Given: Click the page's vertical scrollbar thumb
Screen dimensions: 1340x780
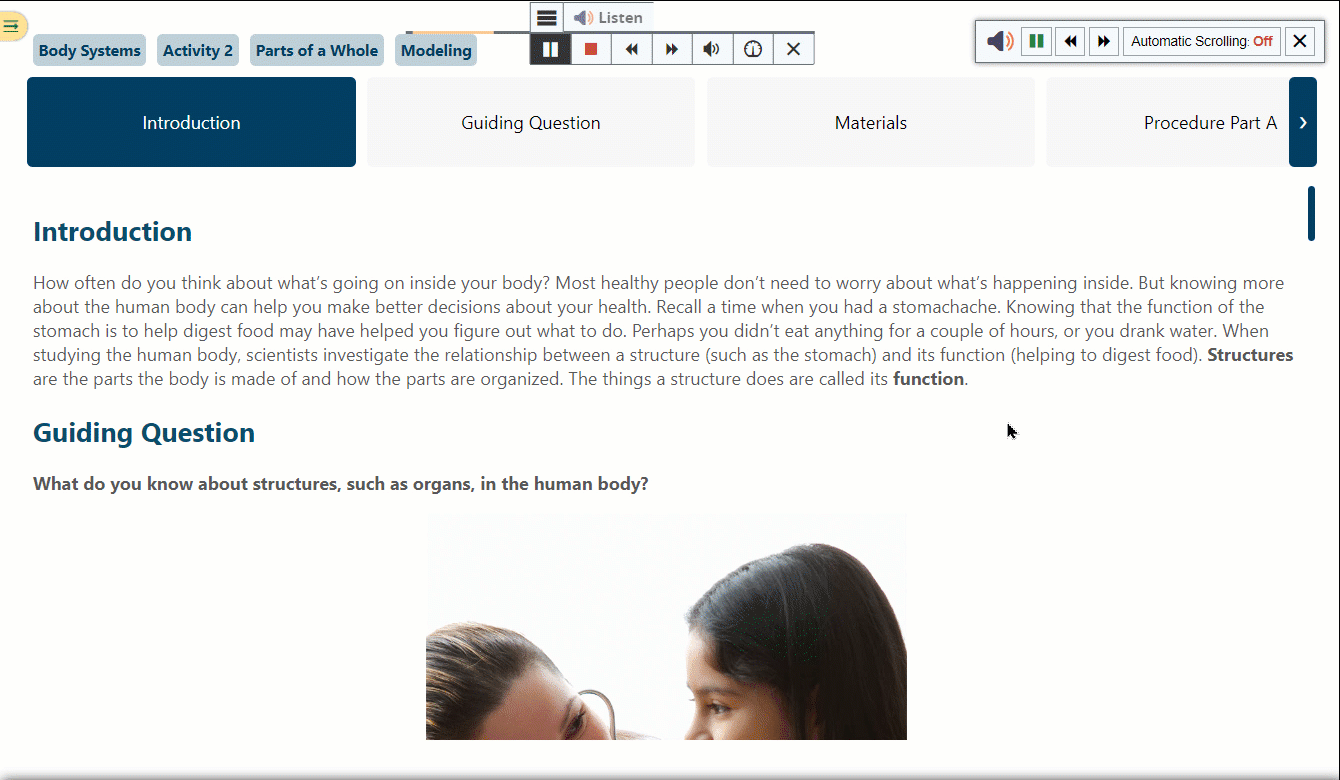Looking at the screenshot, I should pos(1311,213).
